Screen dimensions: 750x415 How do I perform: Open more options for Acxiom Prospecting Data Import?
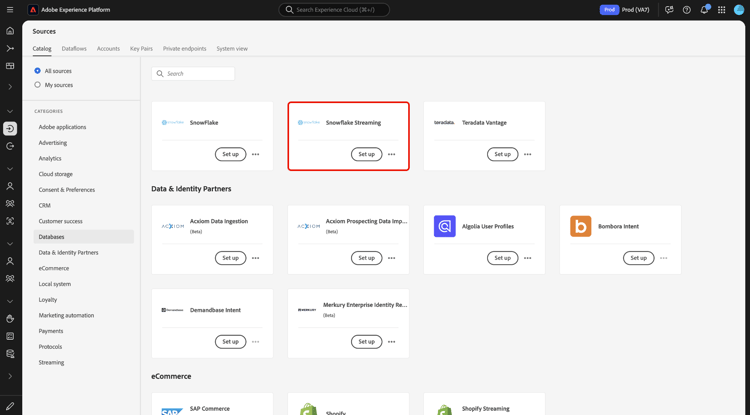click(x=392, y=258)
